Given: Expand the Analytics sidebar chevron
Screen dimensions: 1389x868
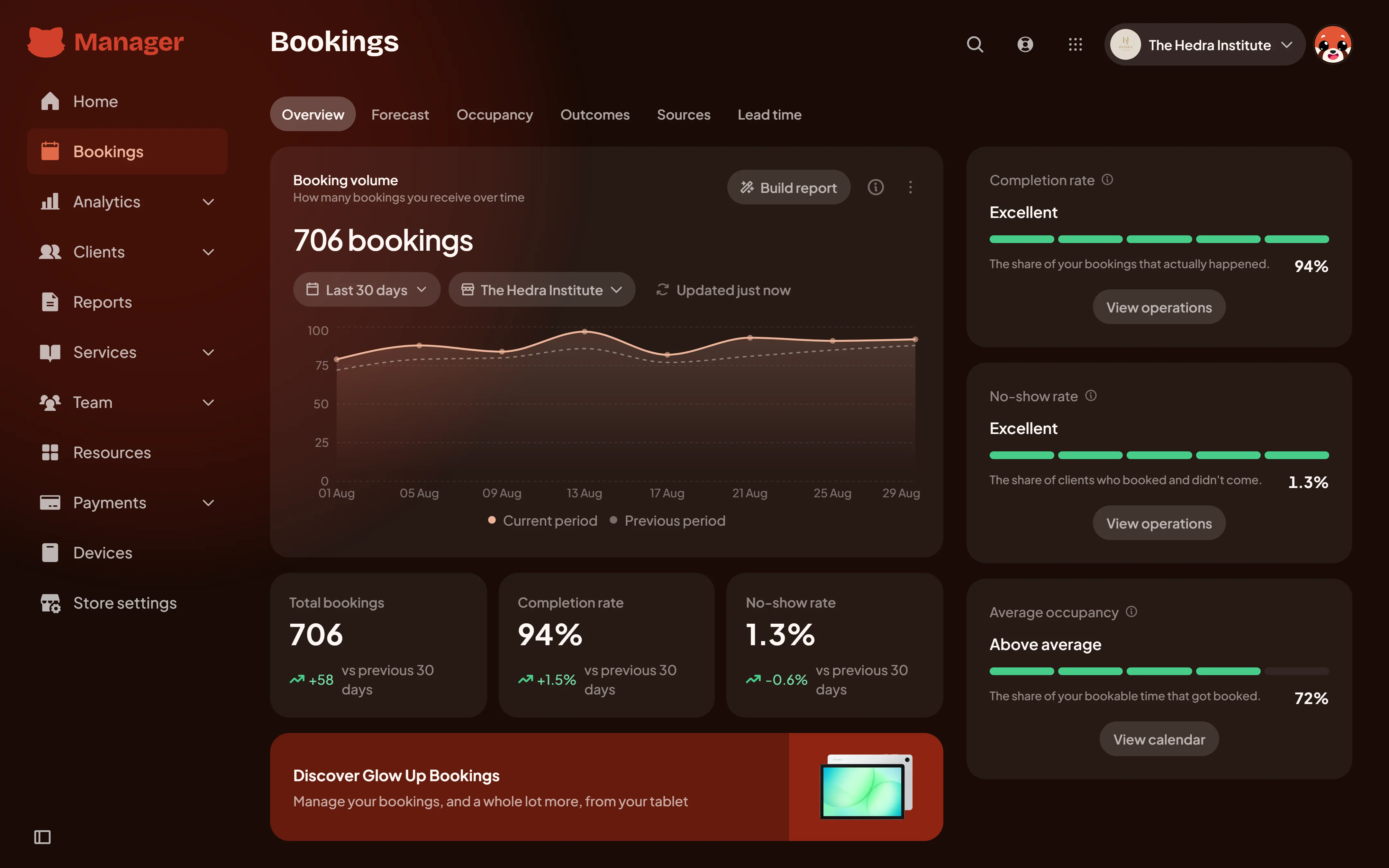Looking at the screenshot, I should (208, 202).
